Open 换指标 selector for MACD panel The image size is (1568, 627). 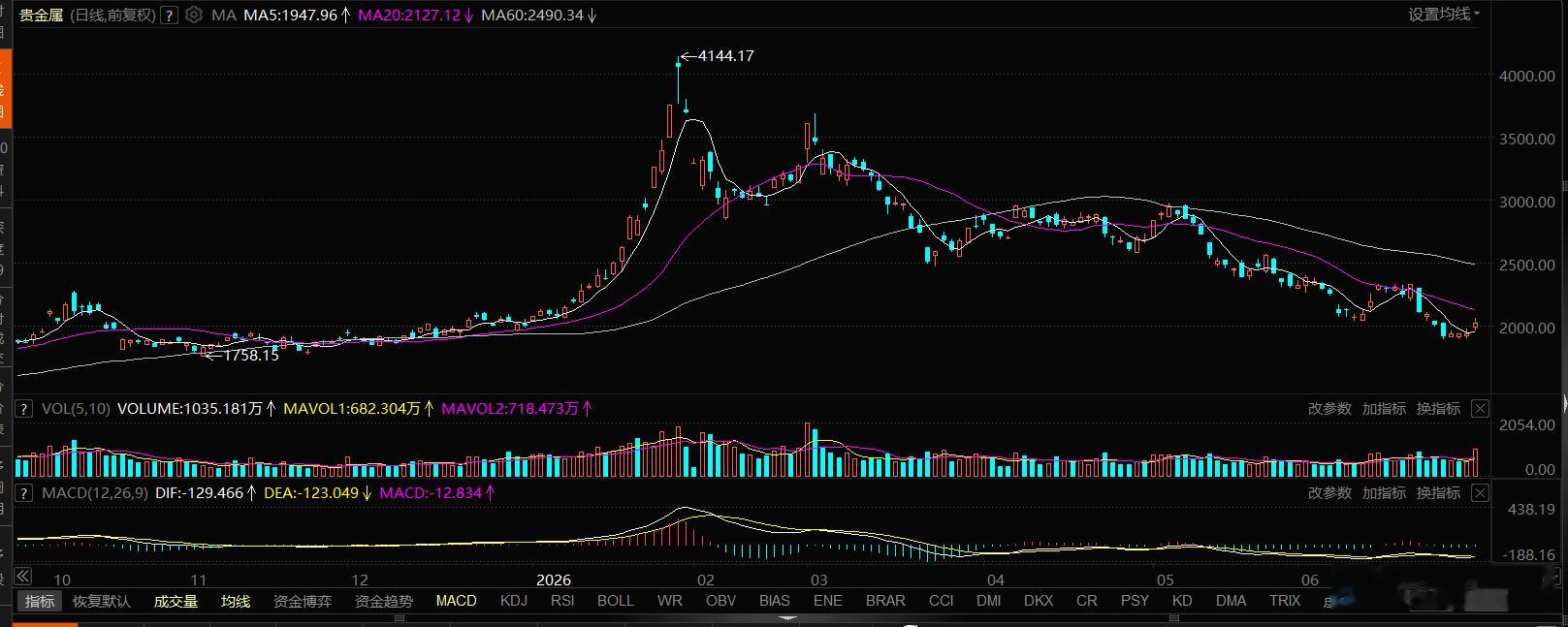pos(1438,493)
